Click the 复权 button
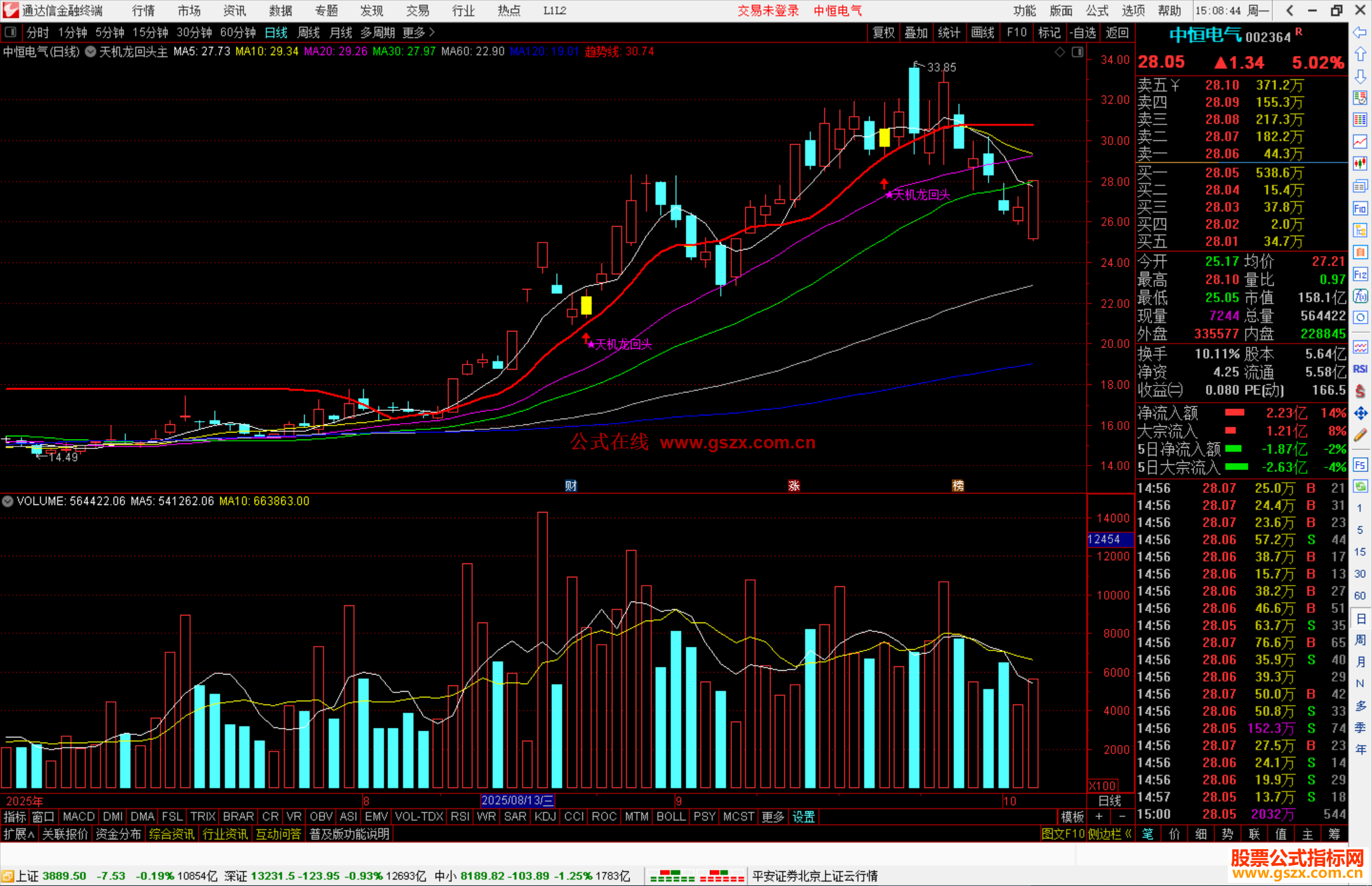 pyautogui.click(x=884, y=32)
